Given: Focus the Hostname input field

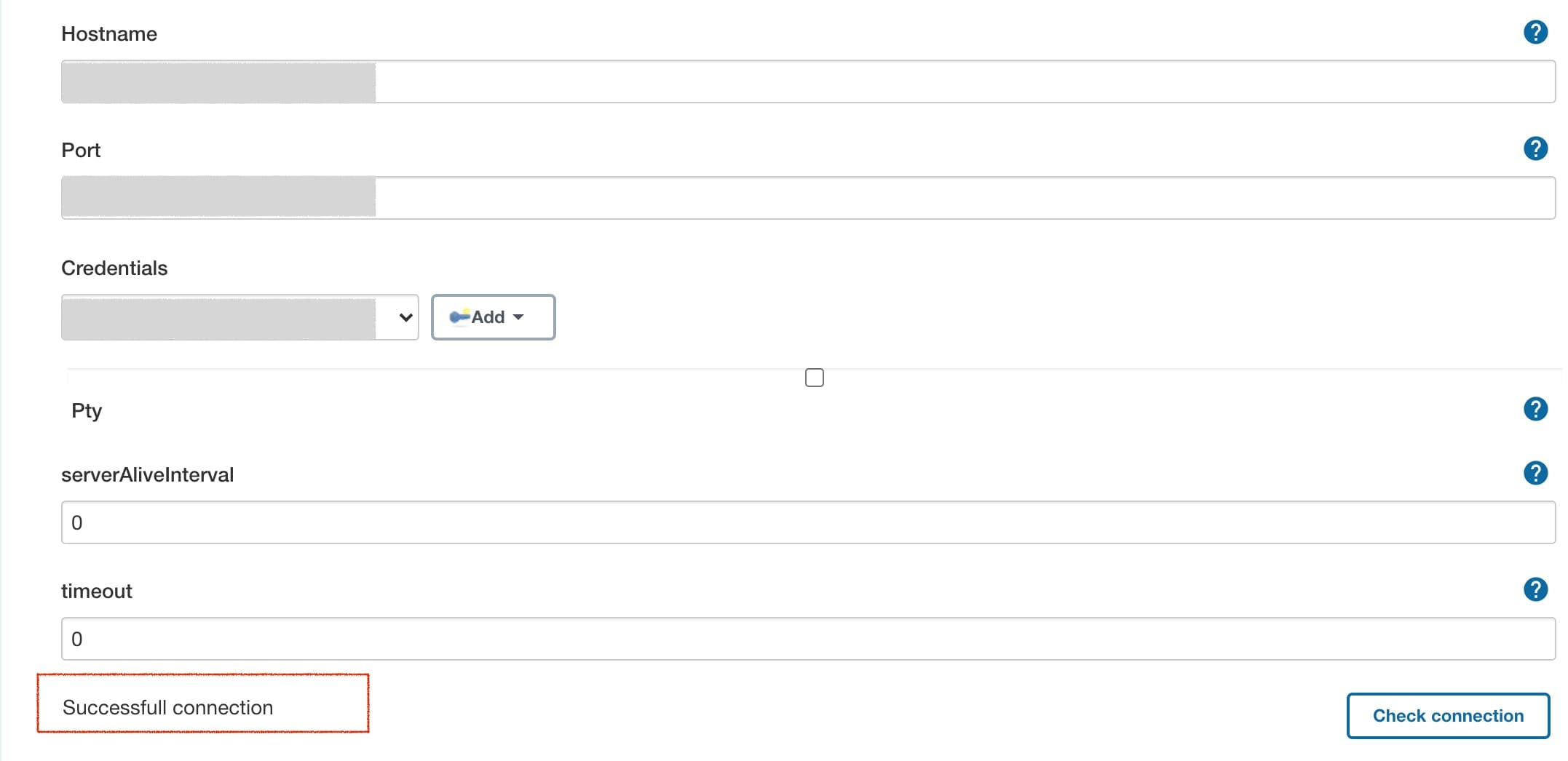Looking at the screenshot, I should point(808,81).
